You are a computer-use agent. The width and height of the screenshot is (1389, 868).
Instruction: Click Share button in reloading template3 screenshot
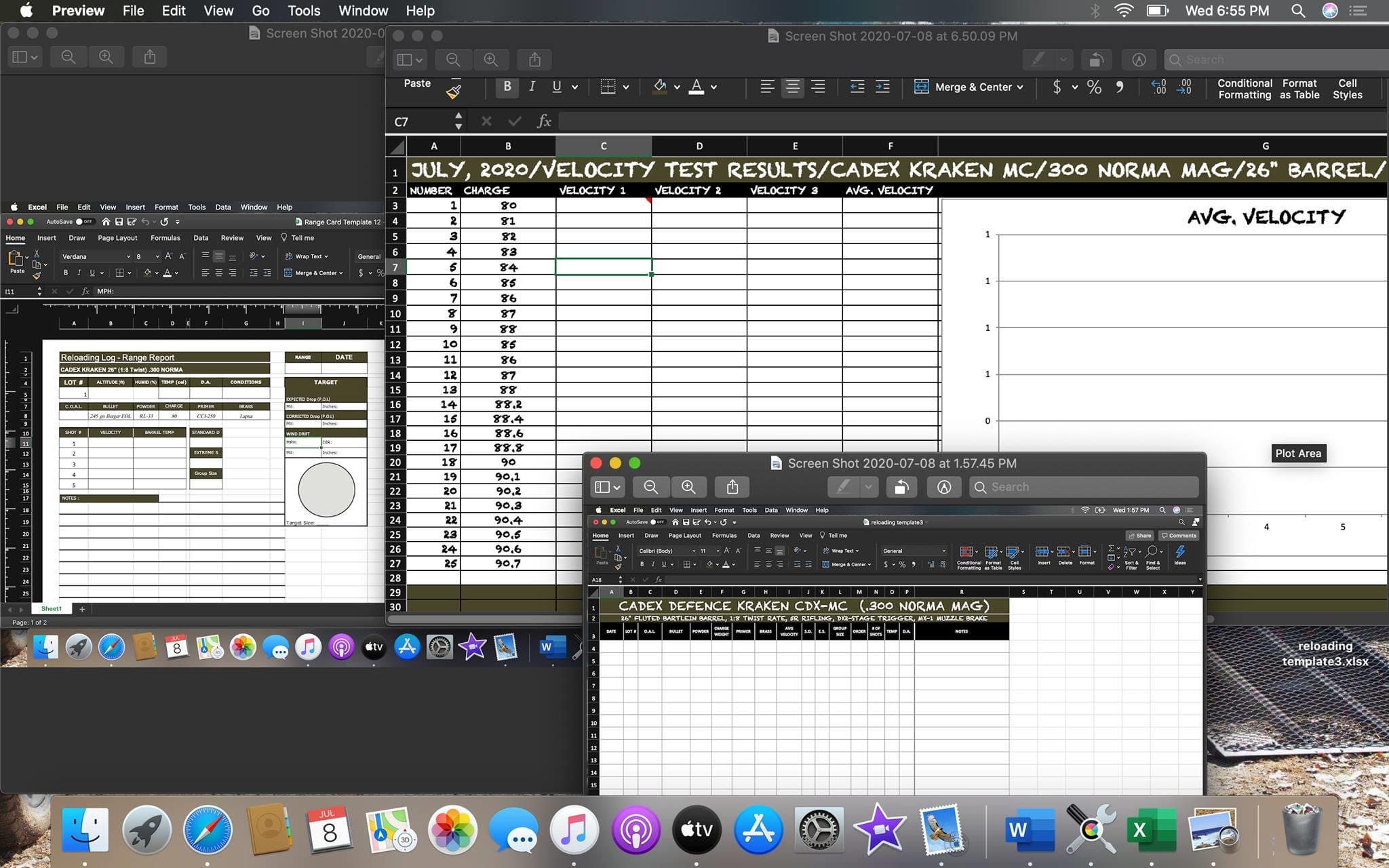(1139, 536)
